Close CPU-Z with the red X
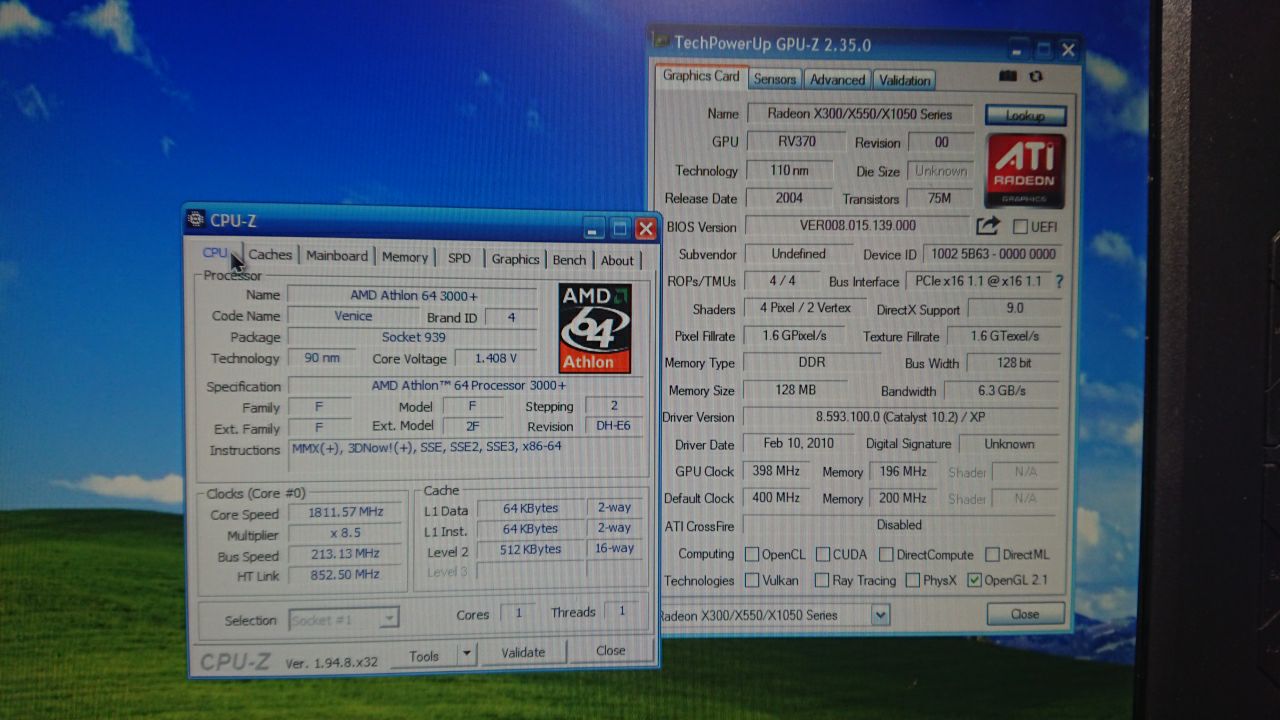 click(646, 229)
